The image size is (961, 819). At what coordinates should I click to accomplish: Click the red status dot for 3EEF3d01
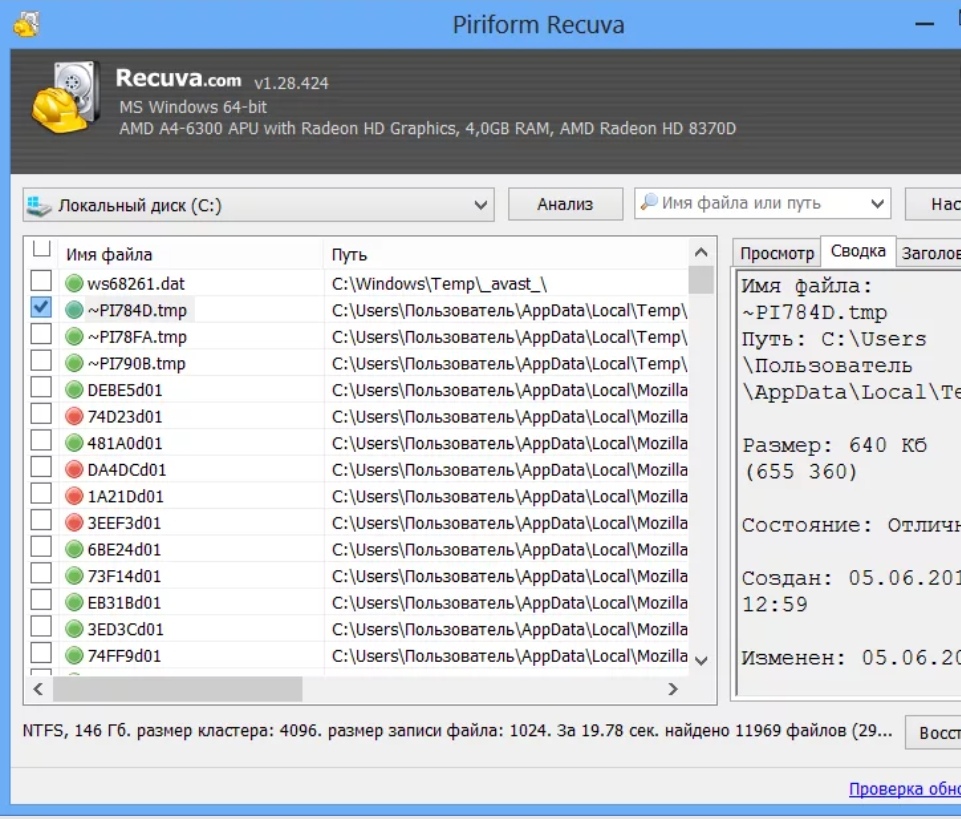tap(74, 523)
